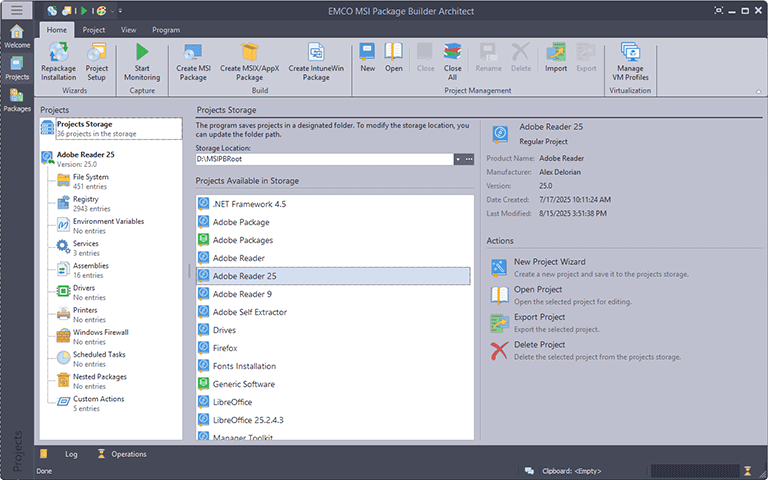
Task: Switch to the Project ribbon tab
Action: click(x=94, y=30)
